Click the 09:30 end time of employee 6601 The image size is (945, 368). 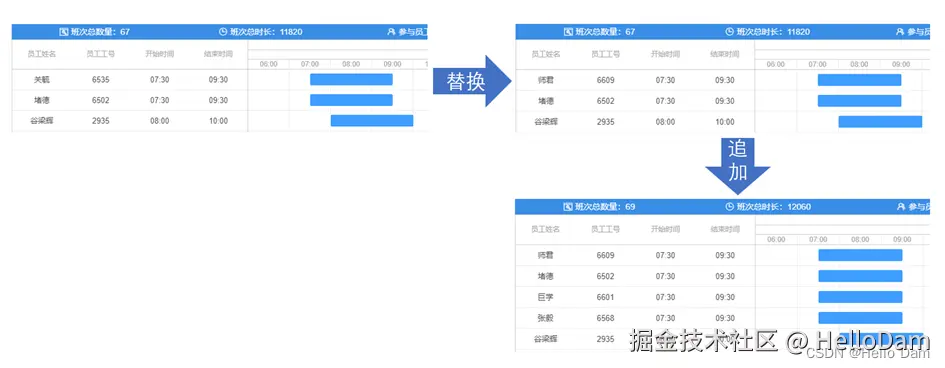[725, 297]
